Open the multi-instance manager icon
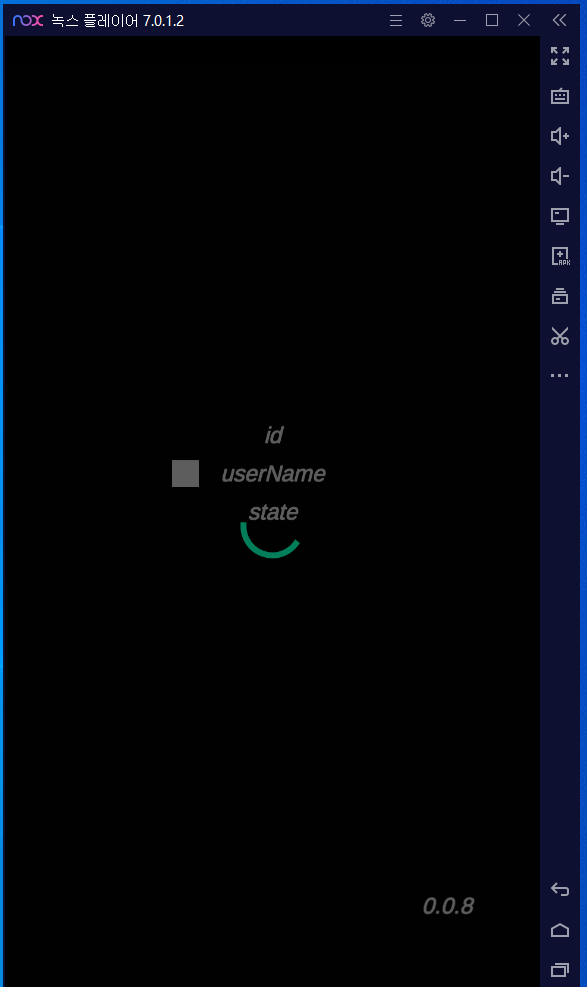587x987 pixels. 559,296
